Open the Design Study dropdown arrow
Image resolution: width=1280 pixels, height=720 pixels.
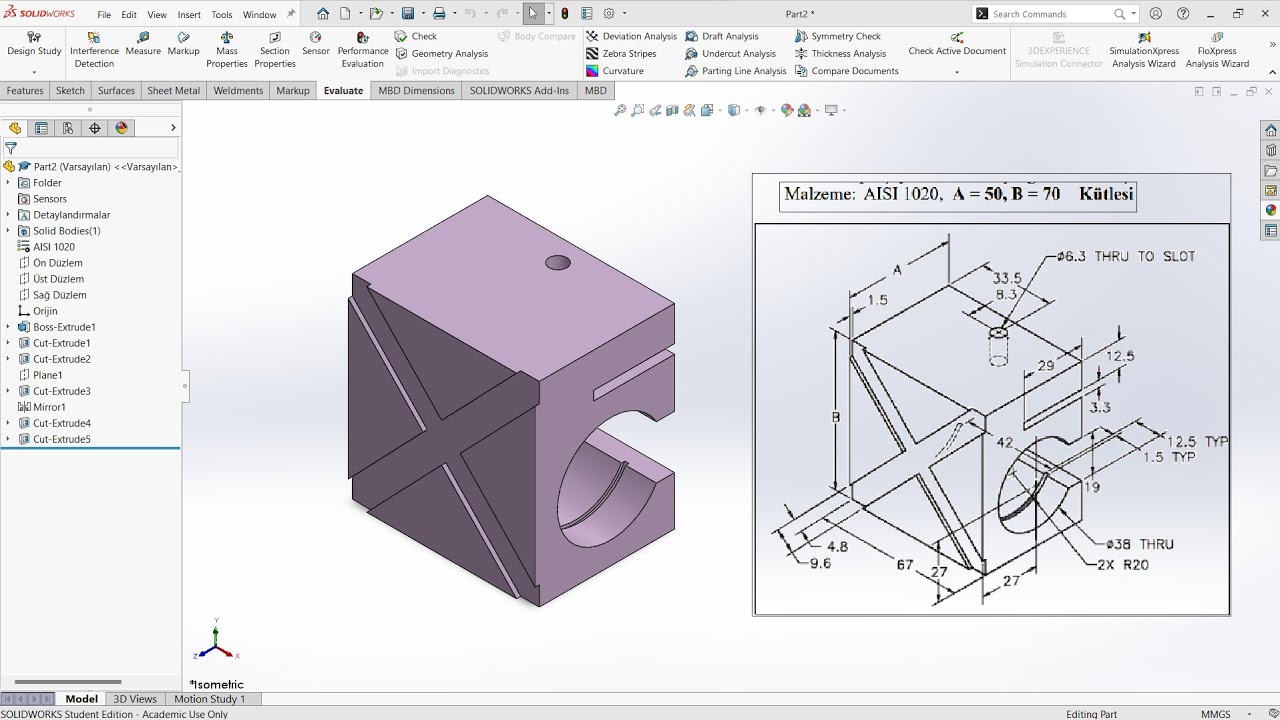(x=34, y=72)
